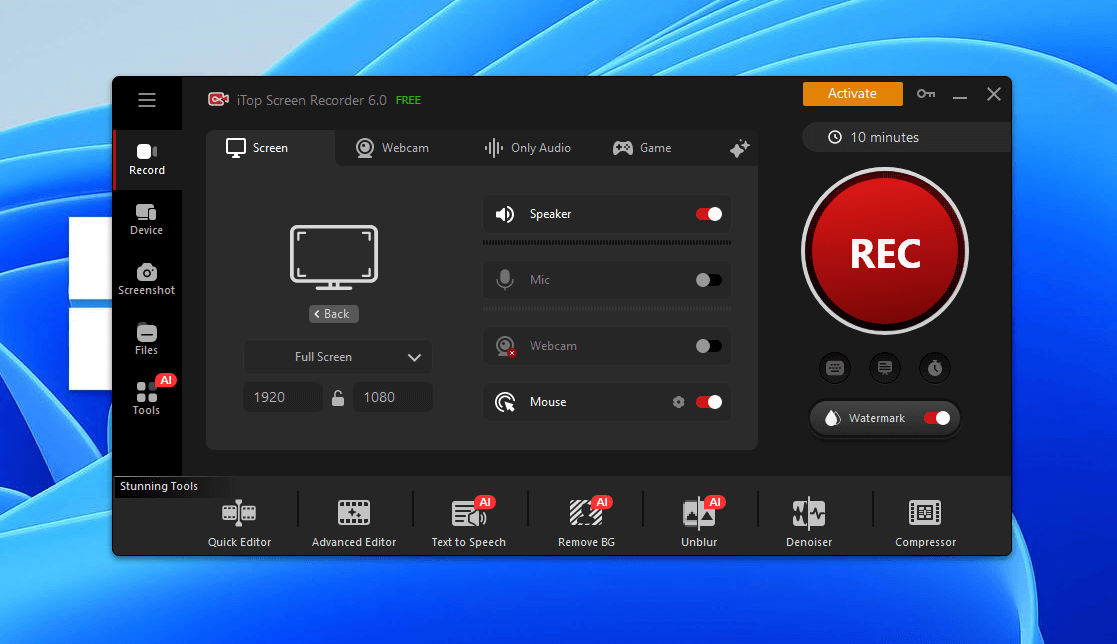This screenshot has width=1117, height=644.
Task: Click the monitor full-screen region icon
Action: pos(333,257)
